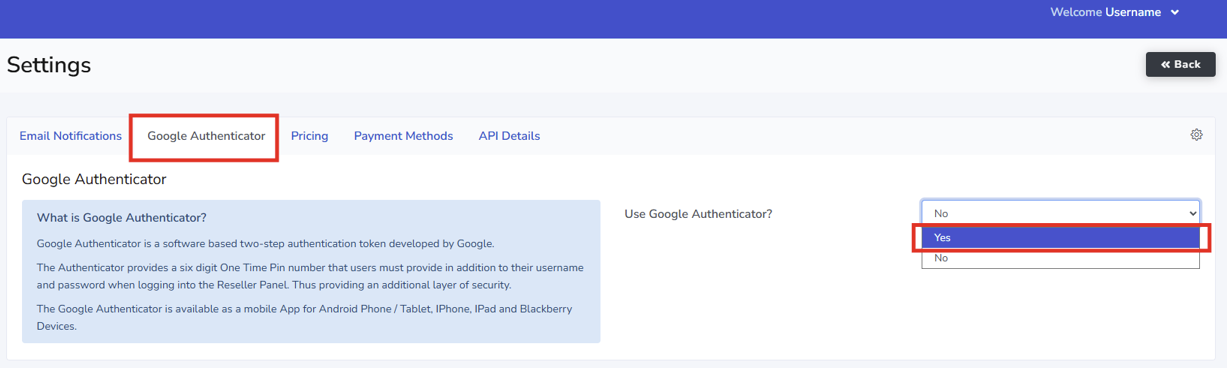Screen dimensions: 1227x368
Task: Click the Google Authenticator section title
Action: pyautogui.click(x=94, y=180)
